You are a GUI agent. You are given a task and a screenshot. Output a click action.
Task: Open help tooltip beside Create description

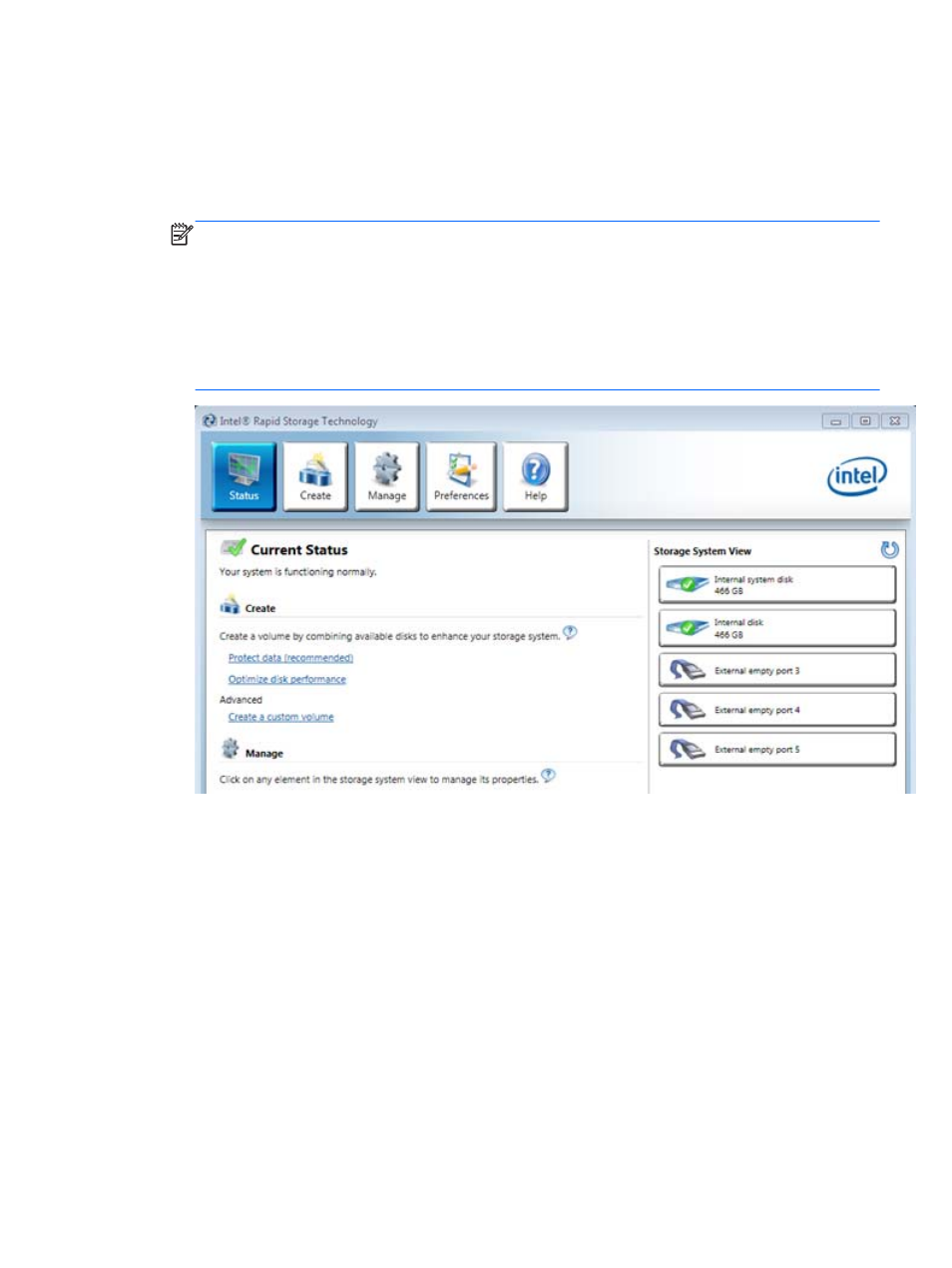(570, 632)
